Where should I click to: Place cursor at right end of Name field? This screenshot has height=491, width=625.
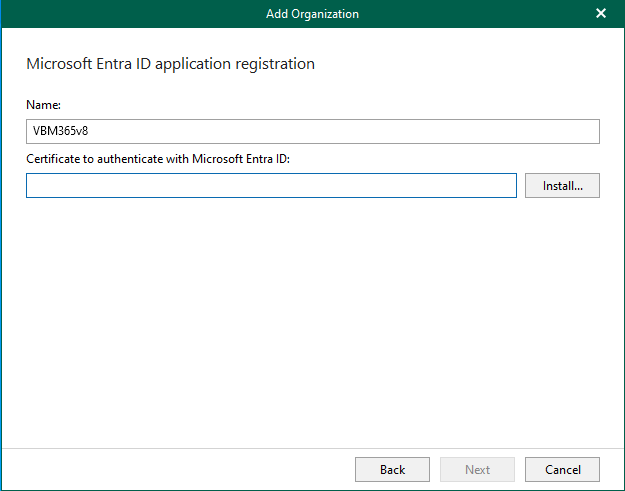(590, 132)
